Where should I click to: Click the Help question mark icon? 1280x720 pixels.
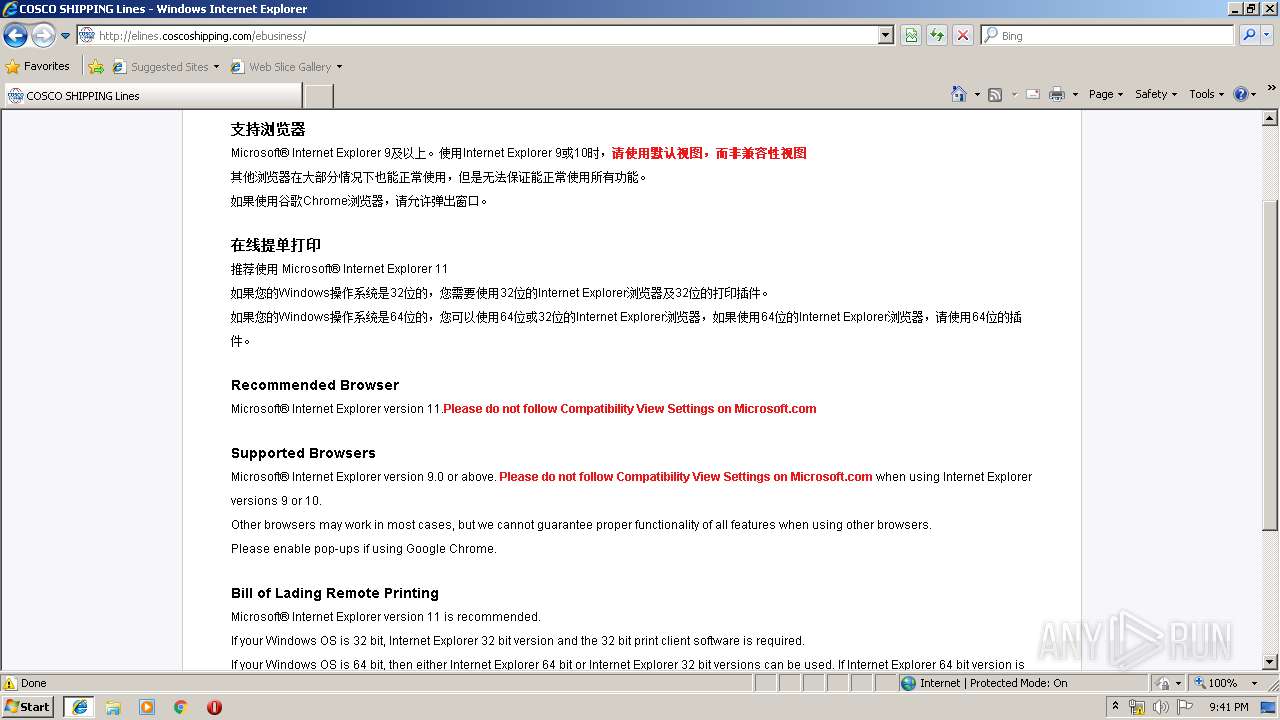pyautogui.click(x=1241, y=94)
